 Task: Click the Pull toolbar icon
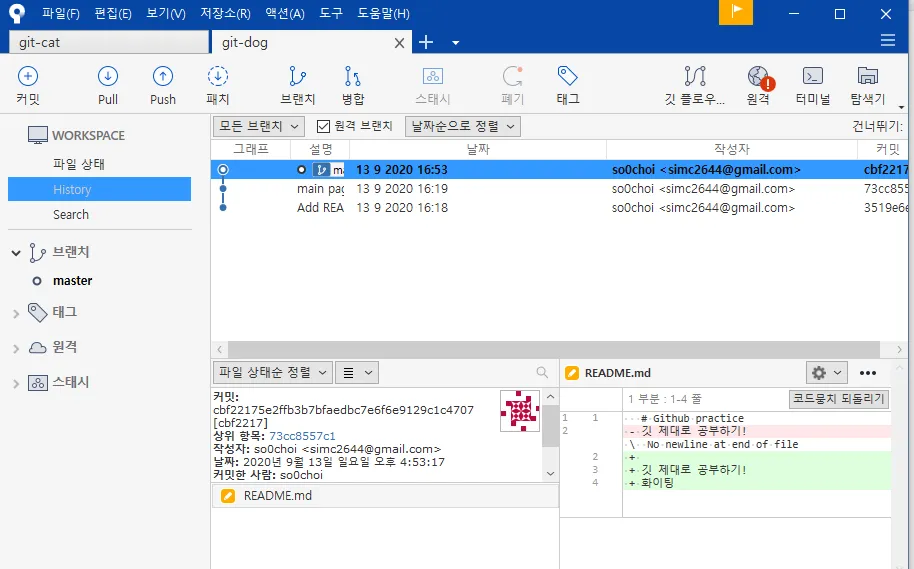click(108, 85)
